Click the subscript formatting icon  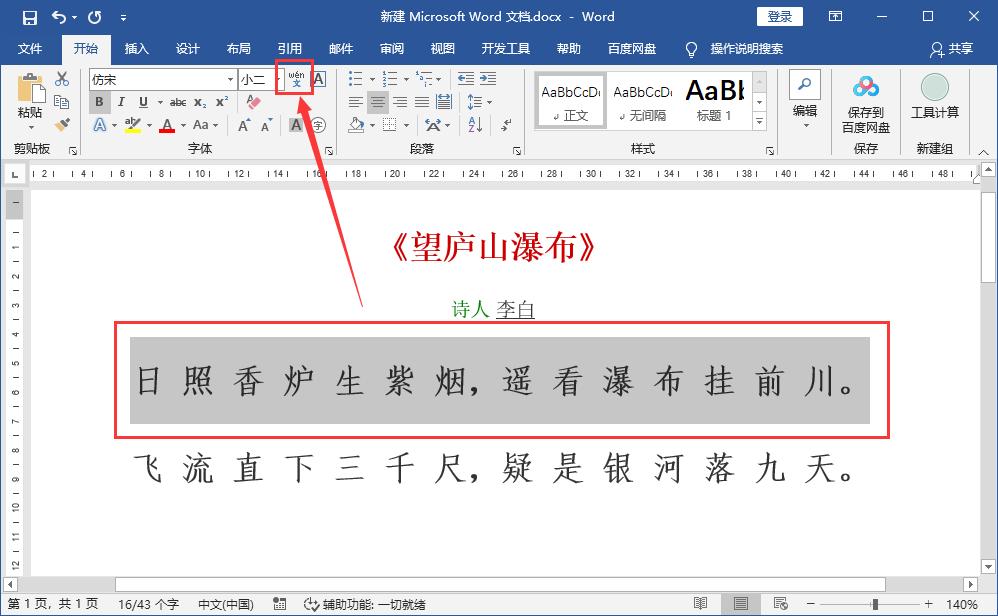tap(201, 102)
